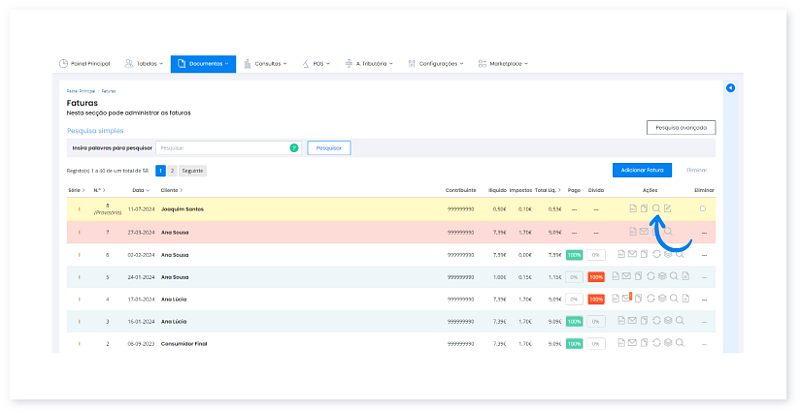Click the envelope email icon on invoice 6

(x=632, y=255)
